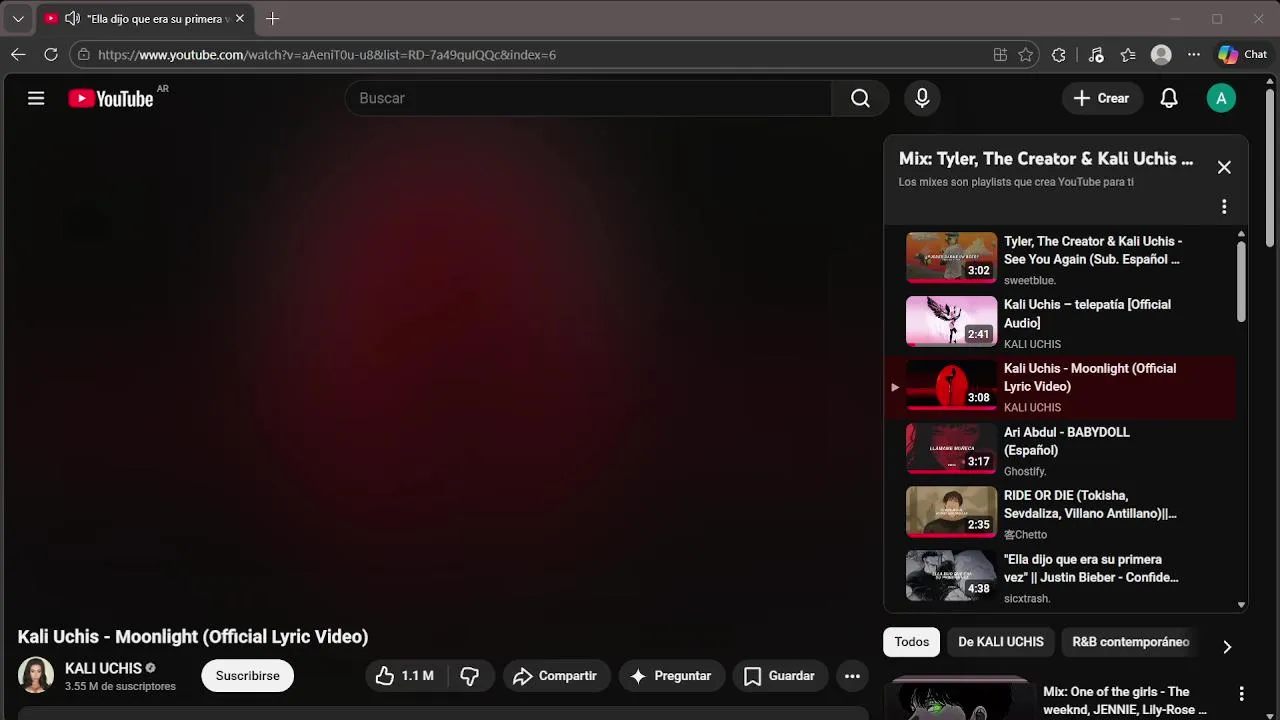Play See You Again playlist thumbnail
The width and height of the screenshot is (1280, 720).
(951, 258)
